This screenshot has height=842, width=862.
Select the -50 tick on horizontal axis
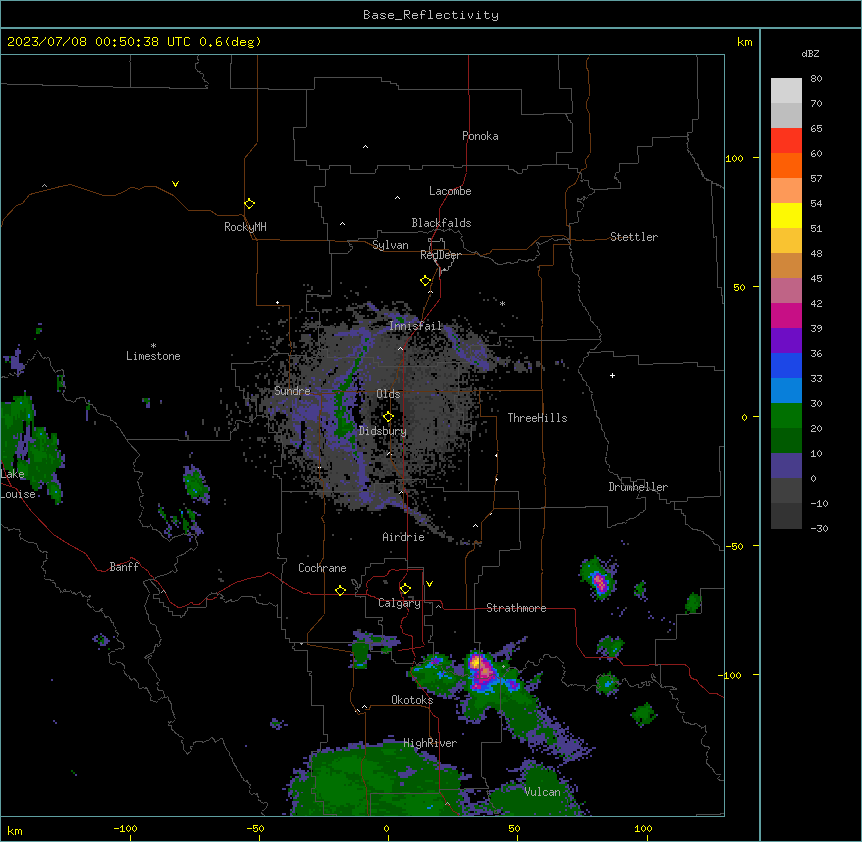point(255,829)
